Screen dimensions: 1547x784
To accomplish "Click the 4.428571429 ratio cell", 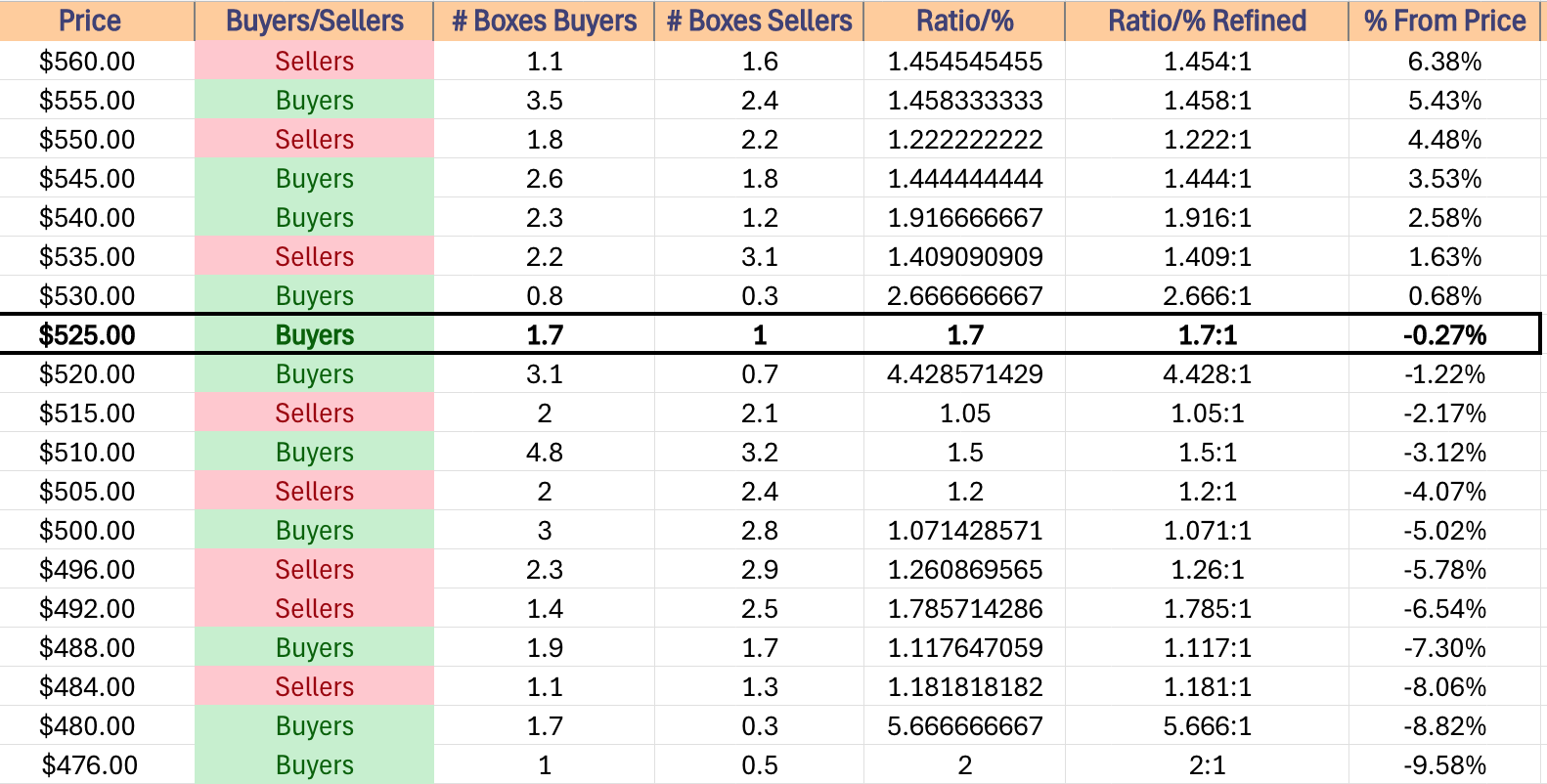I will 964,373.
